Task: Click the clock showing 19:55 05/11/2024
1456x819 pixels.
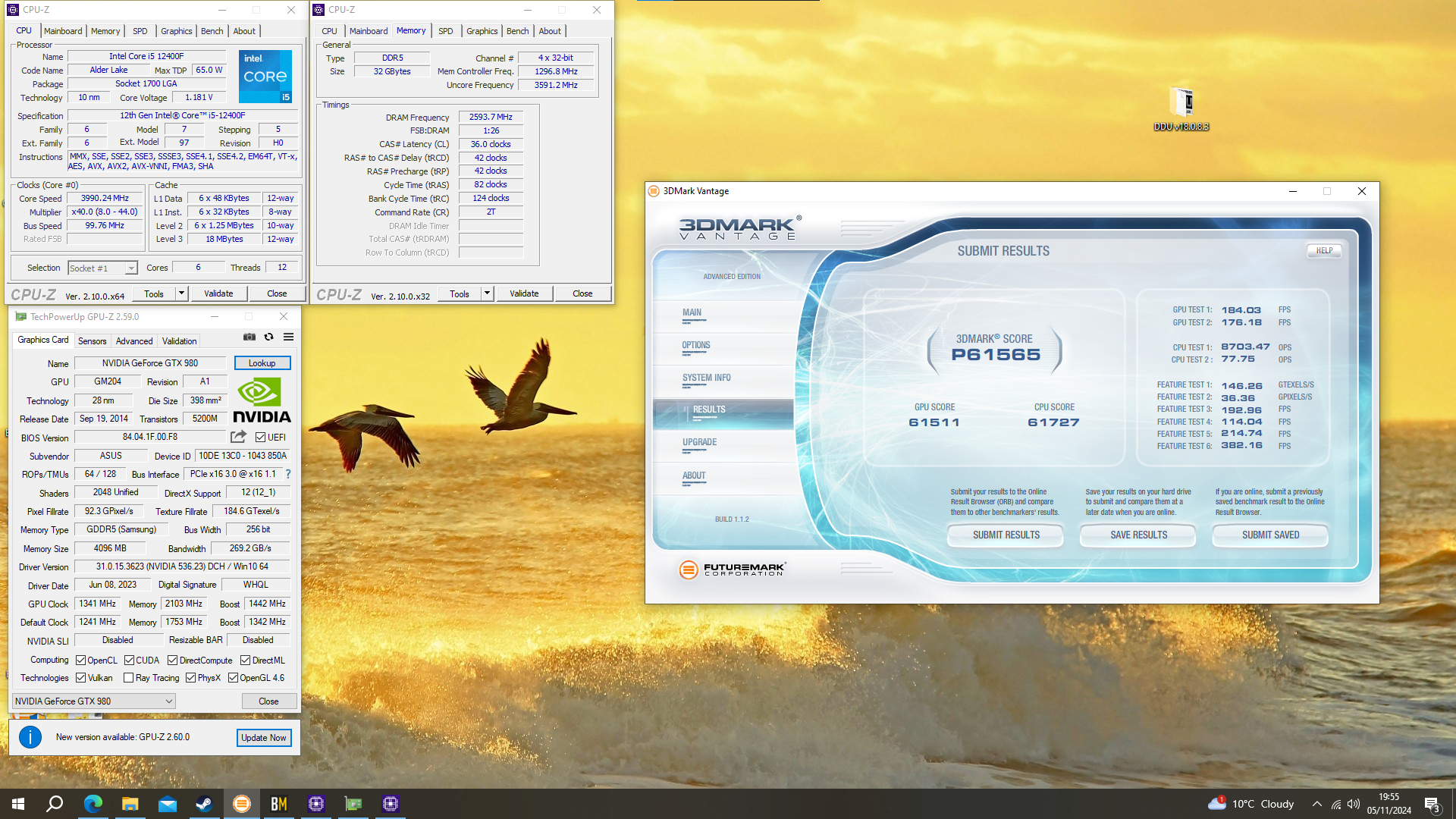Action: pos(1389,804)
